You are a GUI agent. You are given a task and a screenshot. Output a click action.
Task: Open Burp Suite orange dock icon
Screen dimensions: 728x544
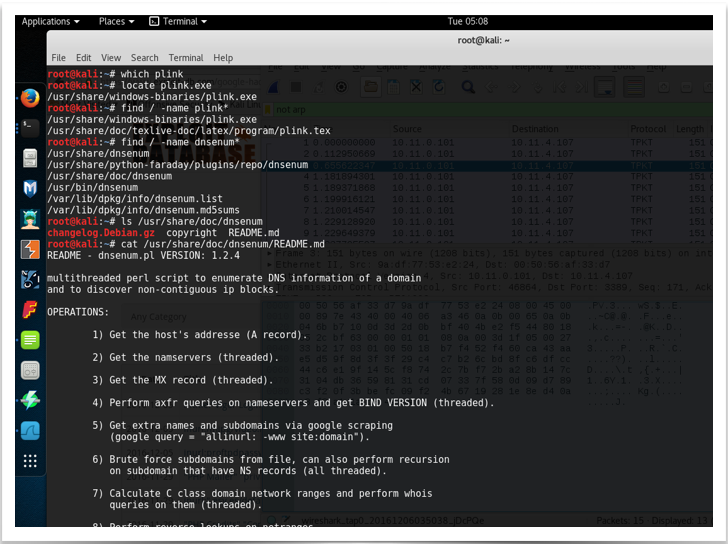(x=30, y=249)
